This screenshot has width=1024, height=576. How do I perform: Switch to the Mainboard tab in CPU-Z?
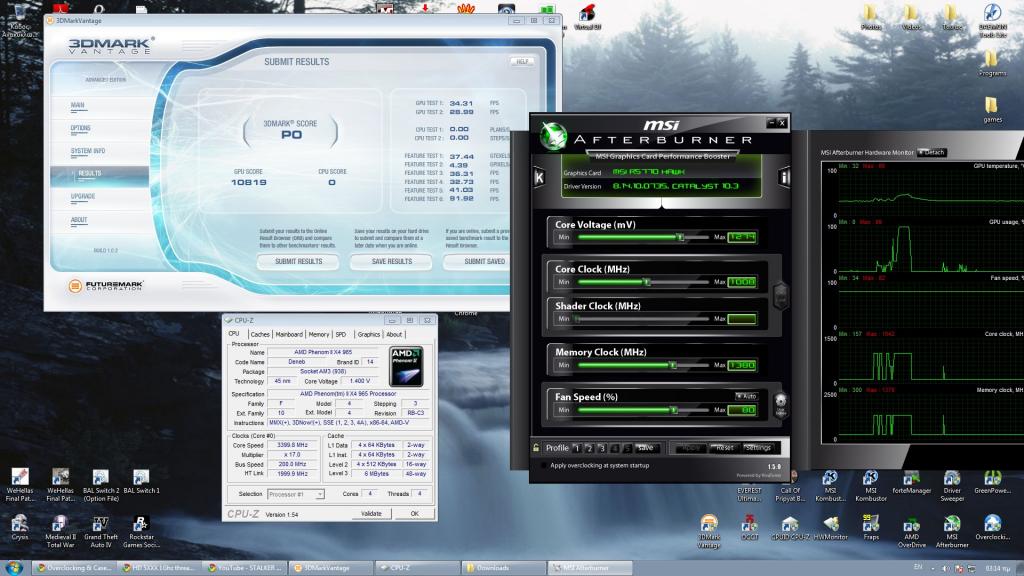(x=289, y=334)
